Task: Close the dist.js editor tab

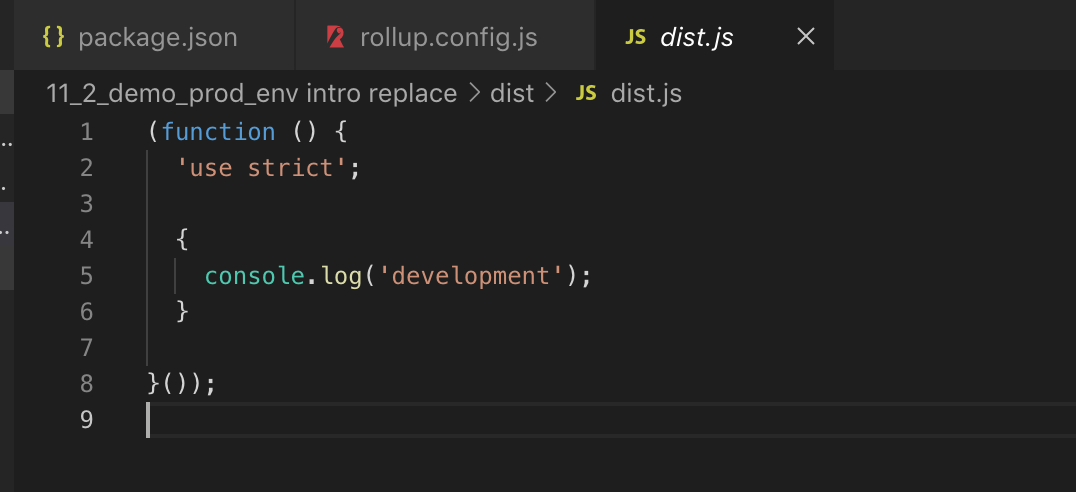Action: (805, 38)
